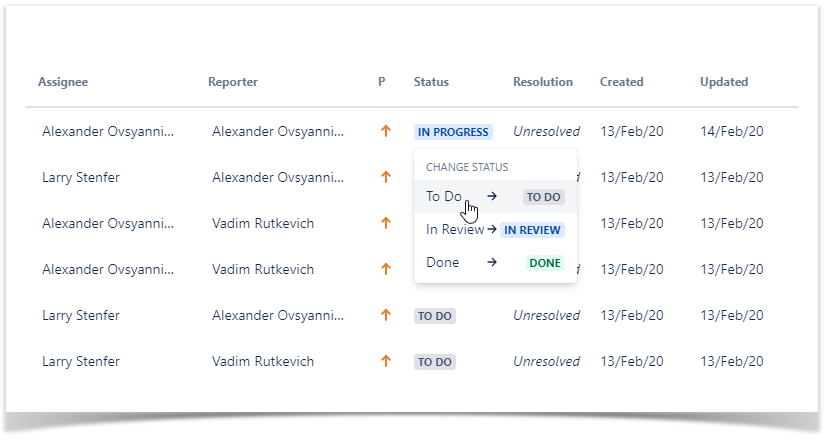Viewport: 832px width, 441px height.
Task: Sort by P priority column header
Action: 381,82
